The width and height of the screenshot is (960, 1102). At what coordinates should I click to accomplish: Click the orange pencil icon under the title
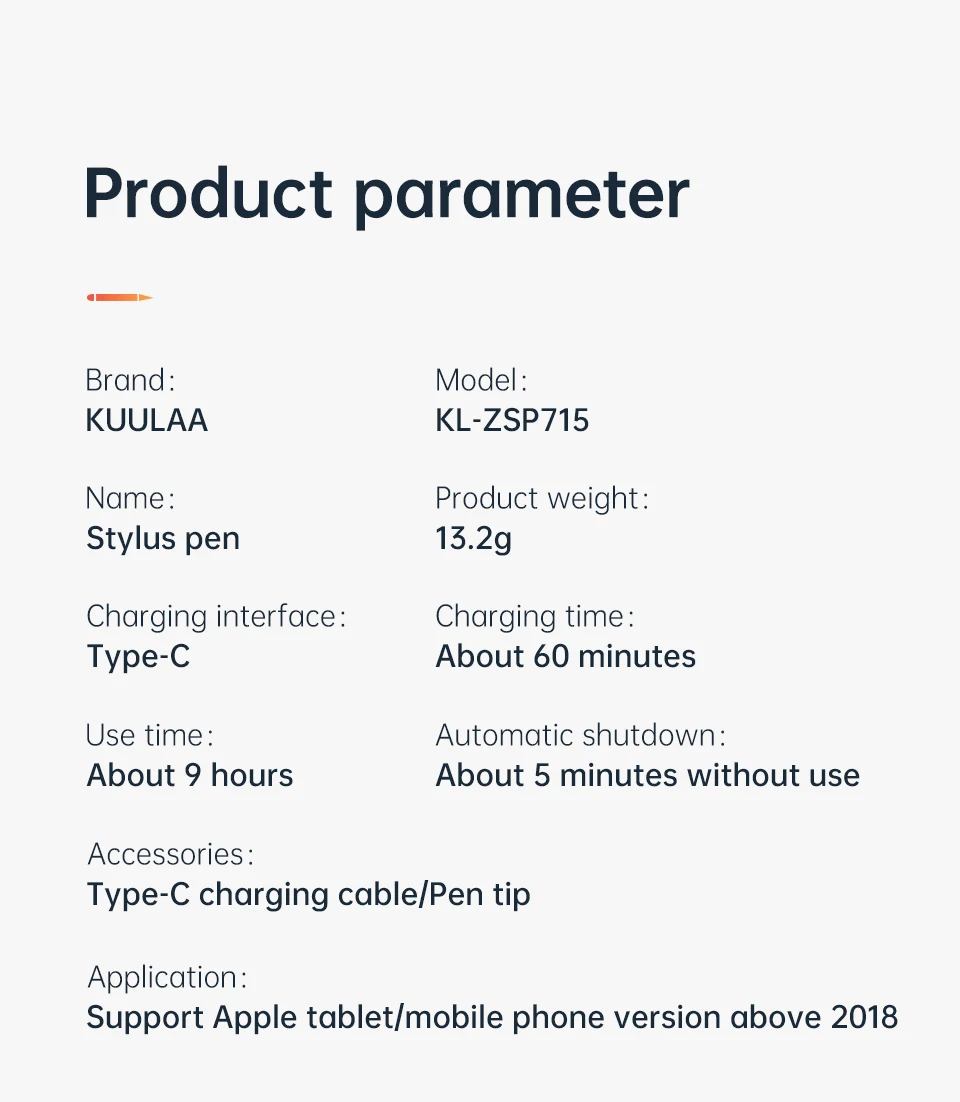119,297
